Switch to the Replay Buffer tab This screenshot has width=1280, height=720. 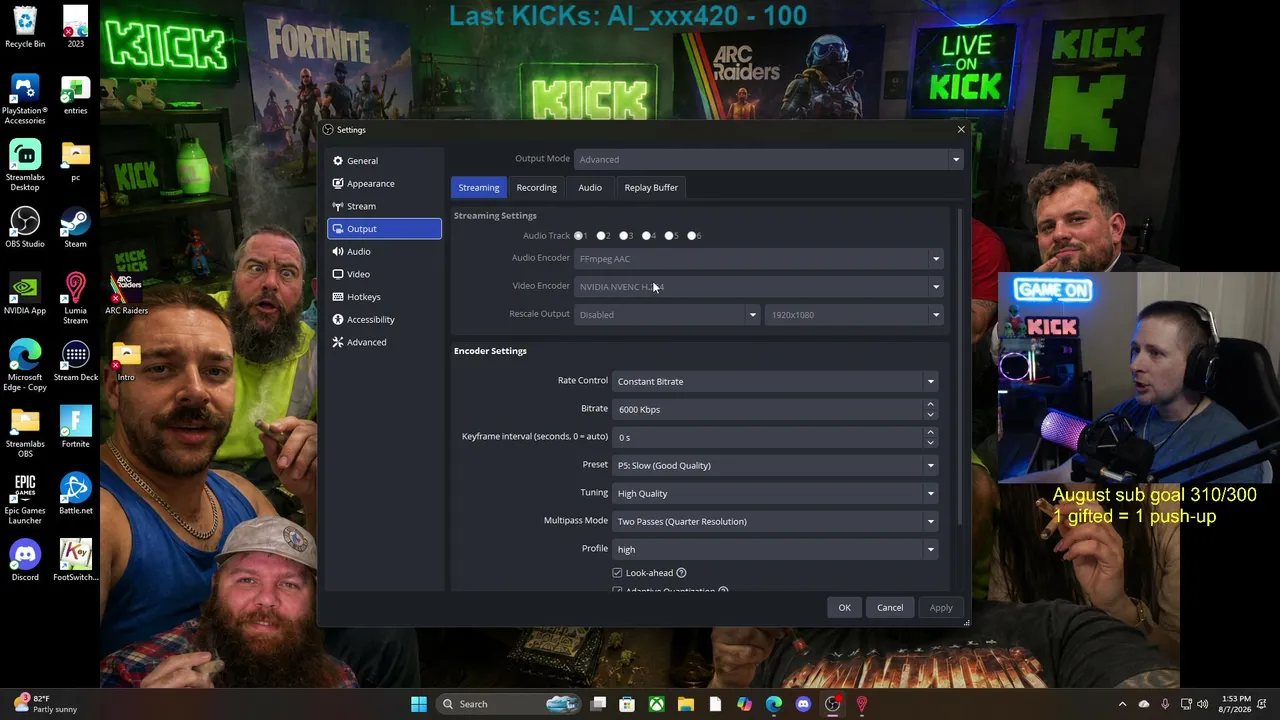click(651, 188)
